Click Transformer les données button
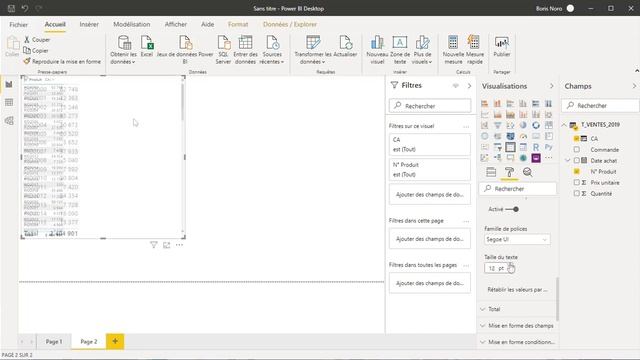 pyautogui.click(x=313, y=50)
